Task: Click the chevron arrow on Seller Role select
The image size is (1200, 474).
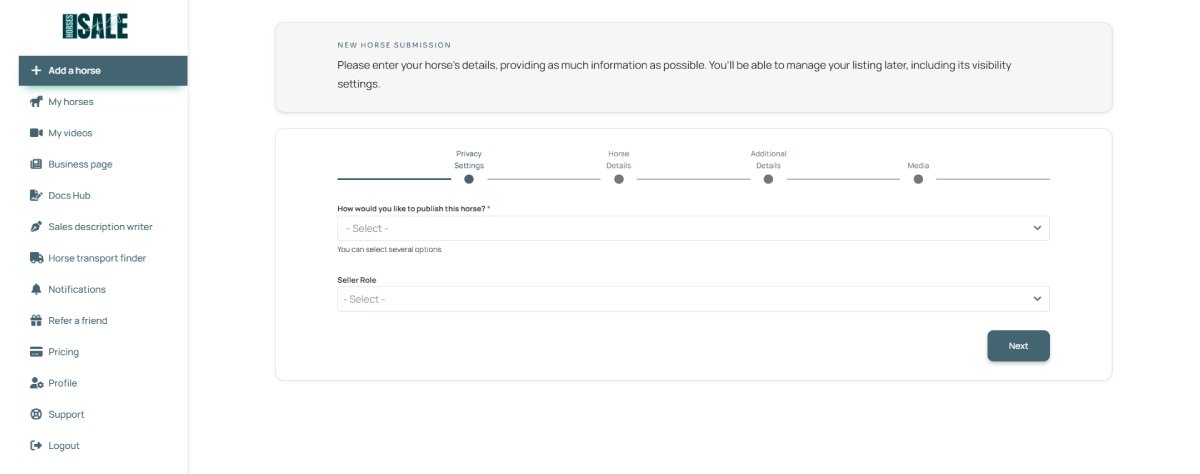Action: pos(1036,299)
